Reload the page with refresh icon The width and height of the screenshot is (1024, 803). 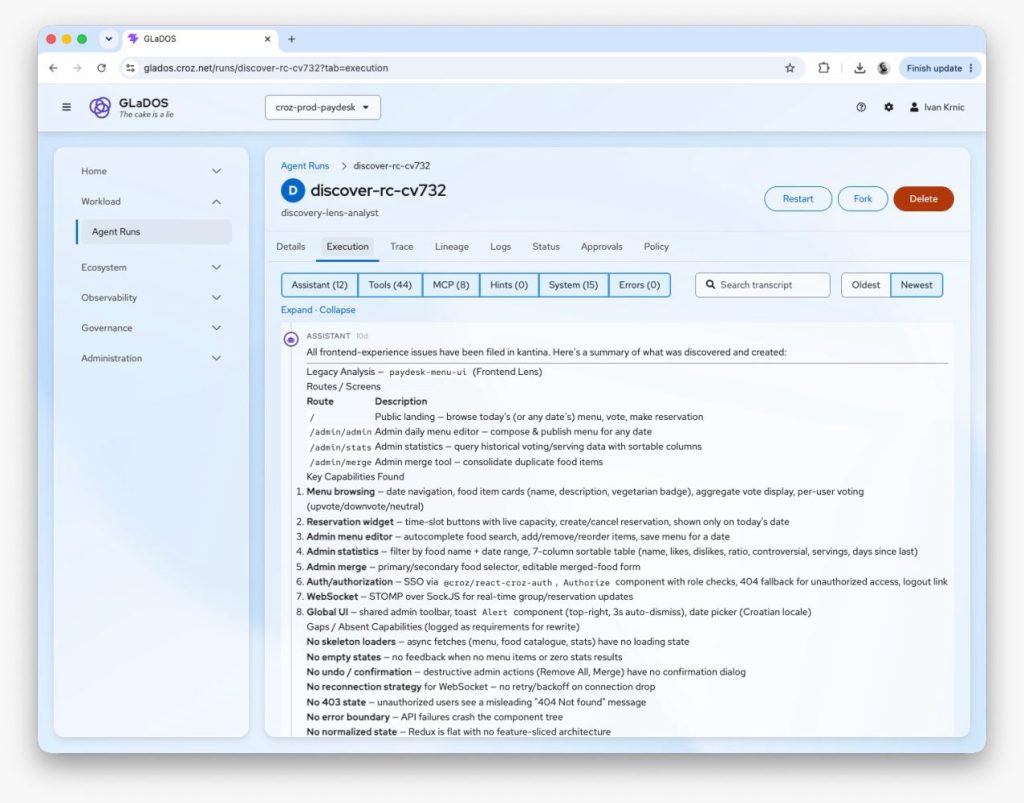(101, 68)
